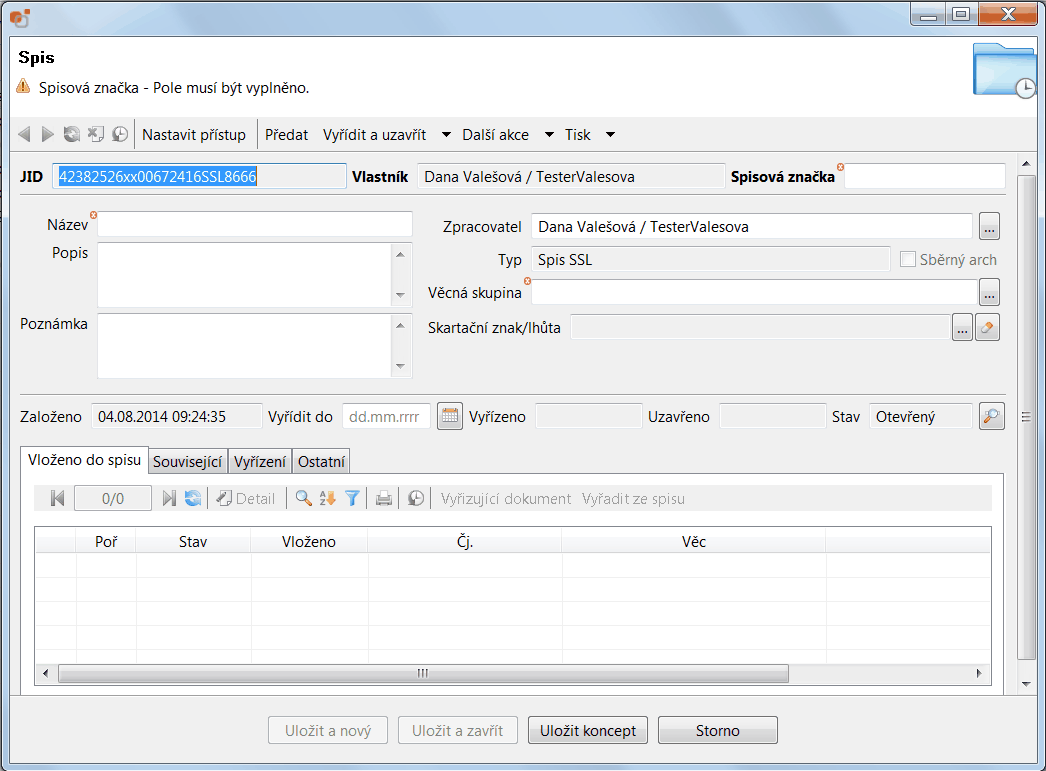Viewport: 1046px width, 771px height.
Task: Click magnifier icon next to Stav field
Action: coord(992,417)
